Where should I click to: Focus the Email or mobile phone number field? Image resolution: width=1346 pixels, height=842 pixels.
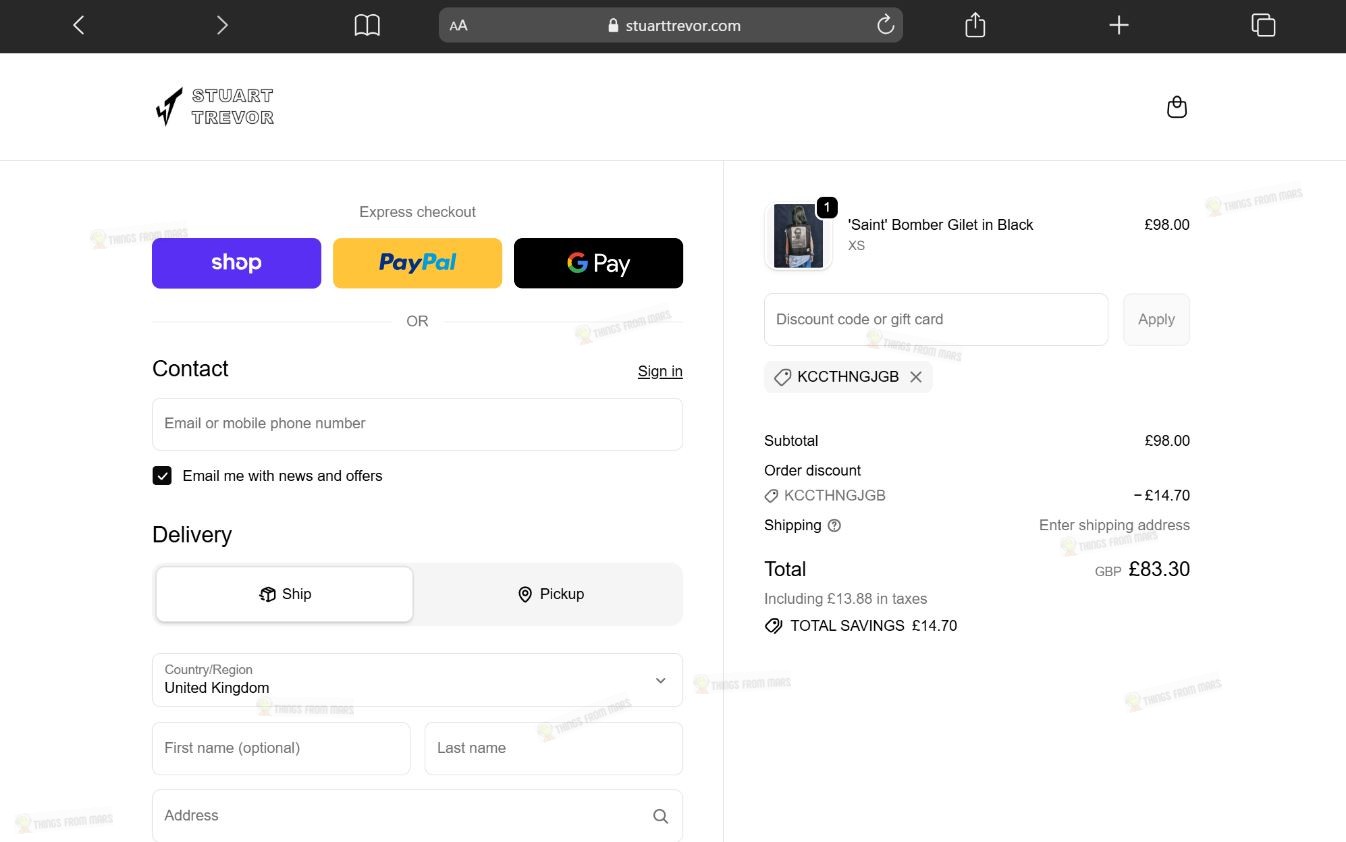pos(417,424)
